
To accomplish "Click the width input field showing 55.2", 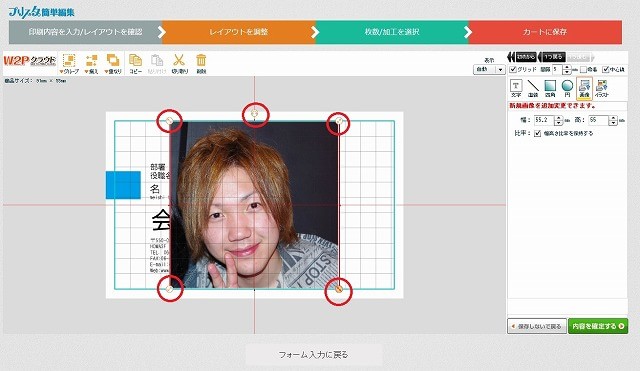I will pyautogui.click(x=544, y=120).
